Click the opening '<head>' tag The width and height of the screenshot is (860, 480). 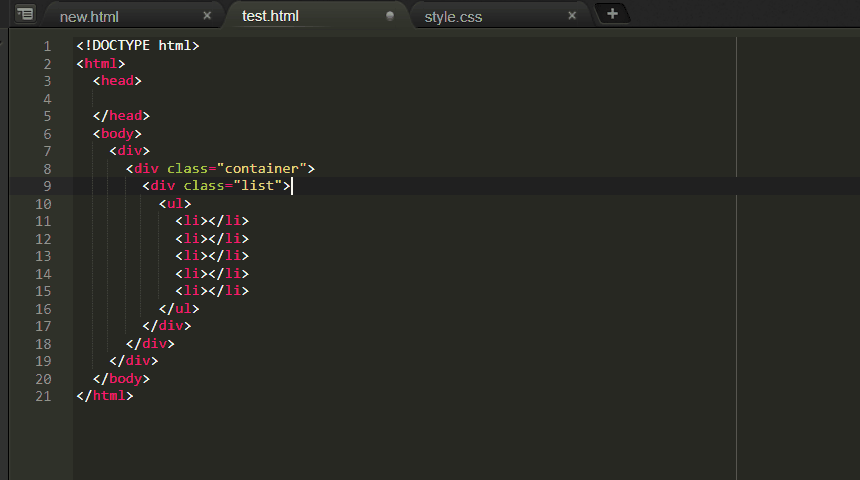pyautogui.click(x=117, y=81)
